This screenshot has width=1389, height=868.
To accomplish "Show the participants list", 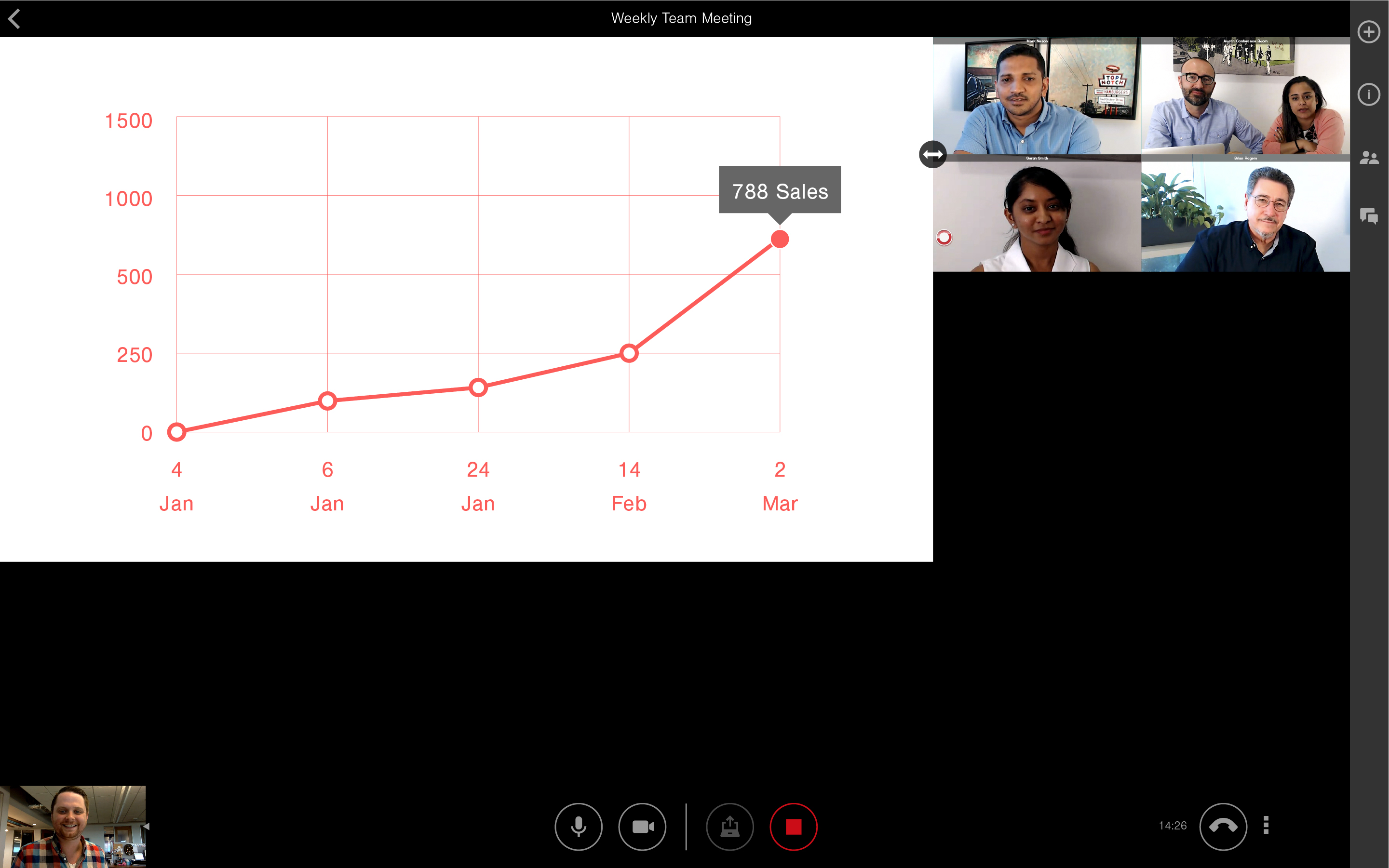I will coord(1369,157).
